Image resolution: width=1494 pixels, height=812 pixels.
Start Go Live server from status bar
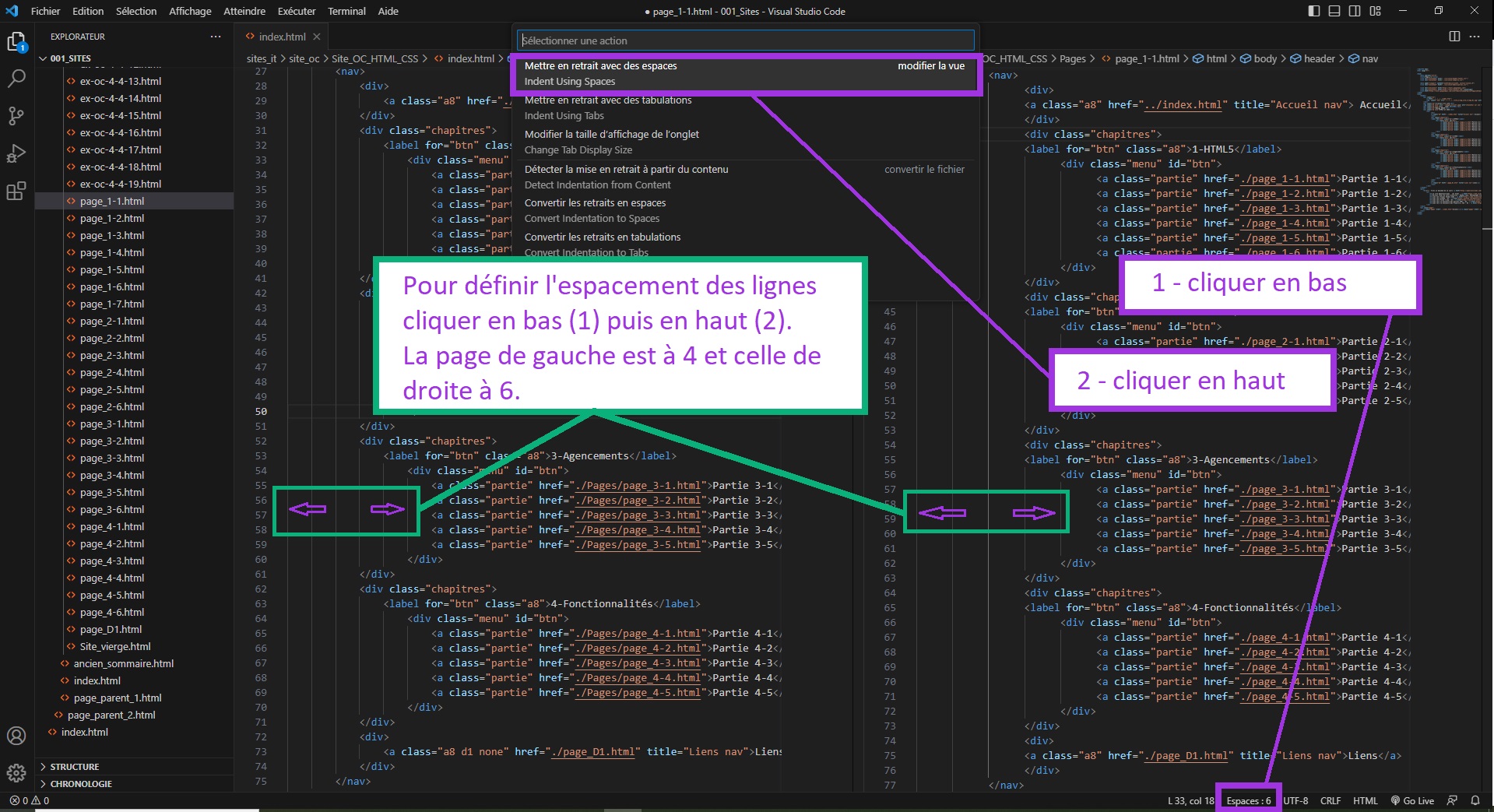(x=1412, y=800)
